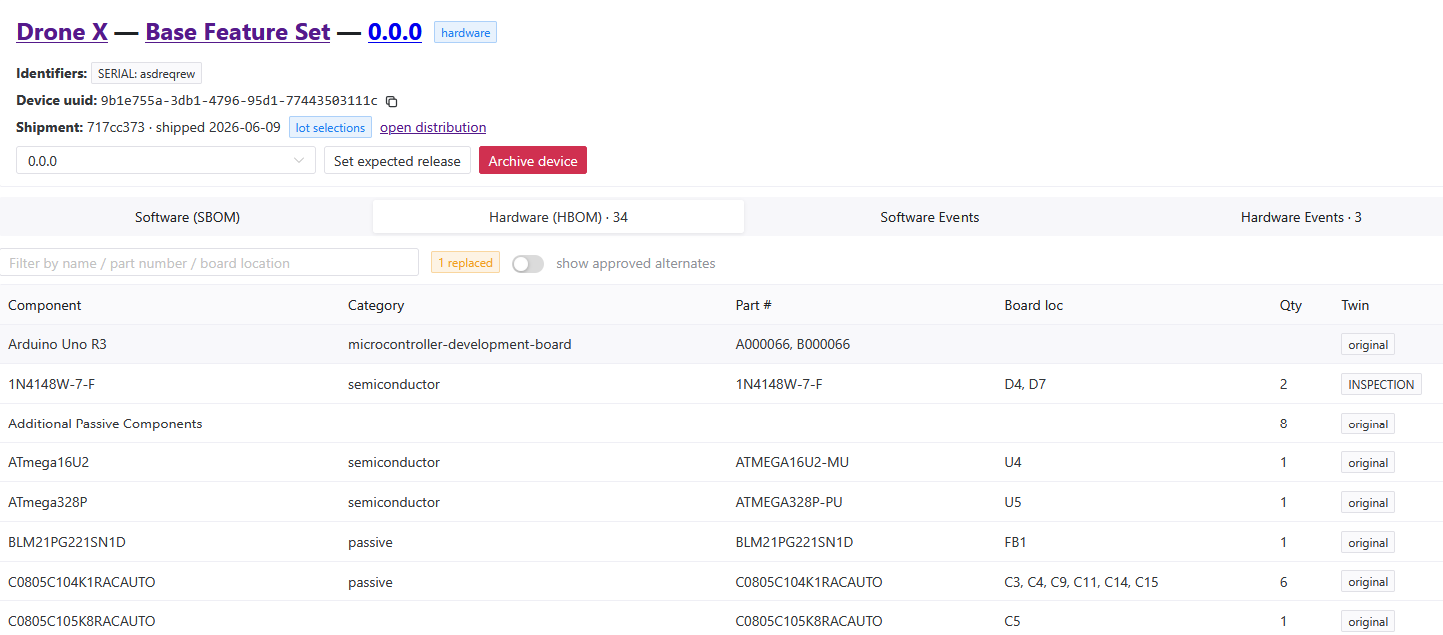1443x635 pixels.
Task: Click part number A000066, B000066
Action: (792, 344)
